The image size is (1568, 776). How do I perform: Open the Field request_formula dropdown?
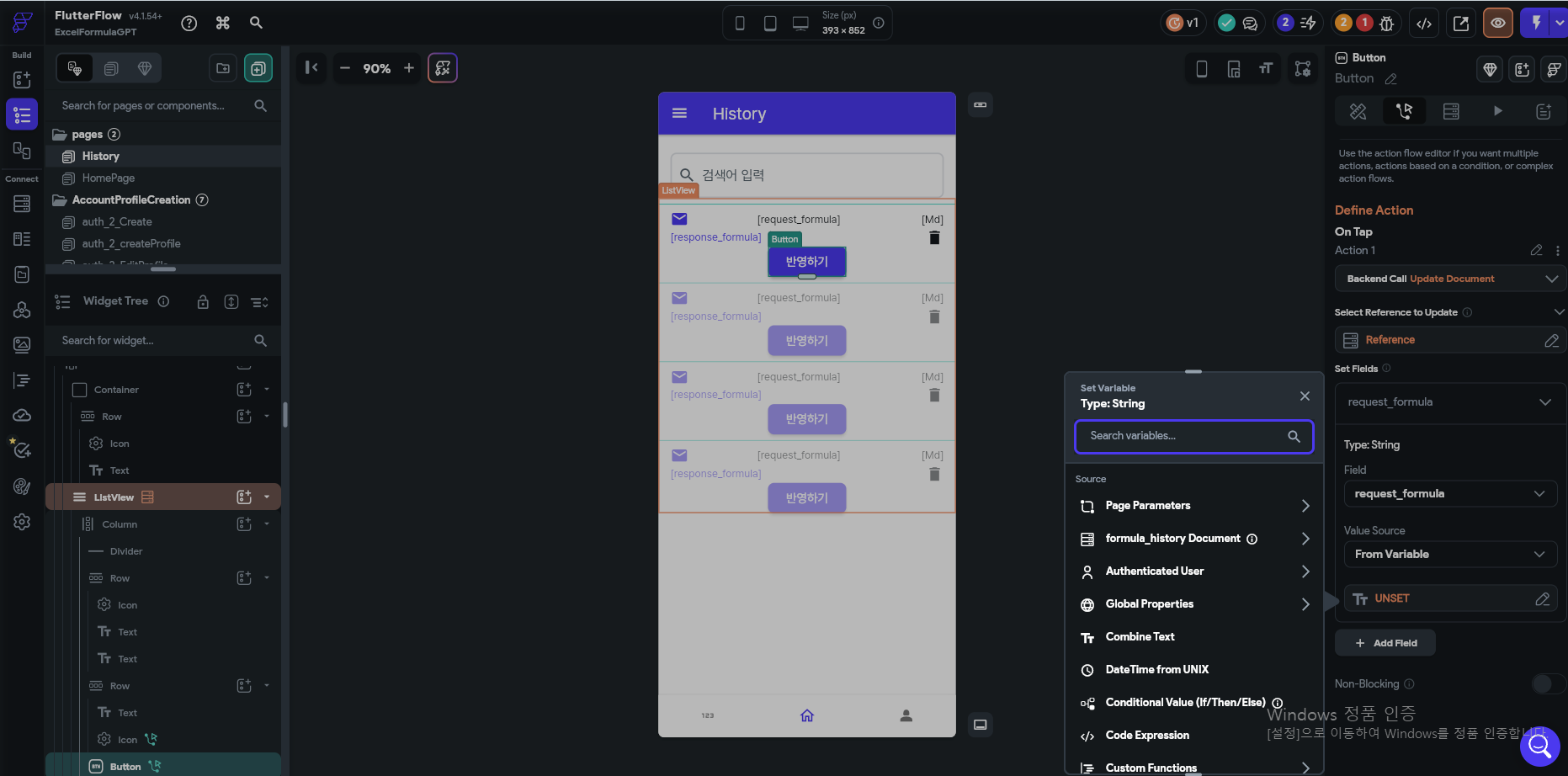point(1450,494)
